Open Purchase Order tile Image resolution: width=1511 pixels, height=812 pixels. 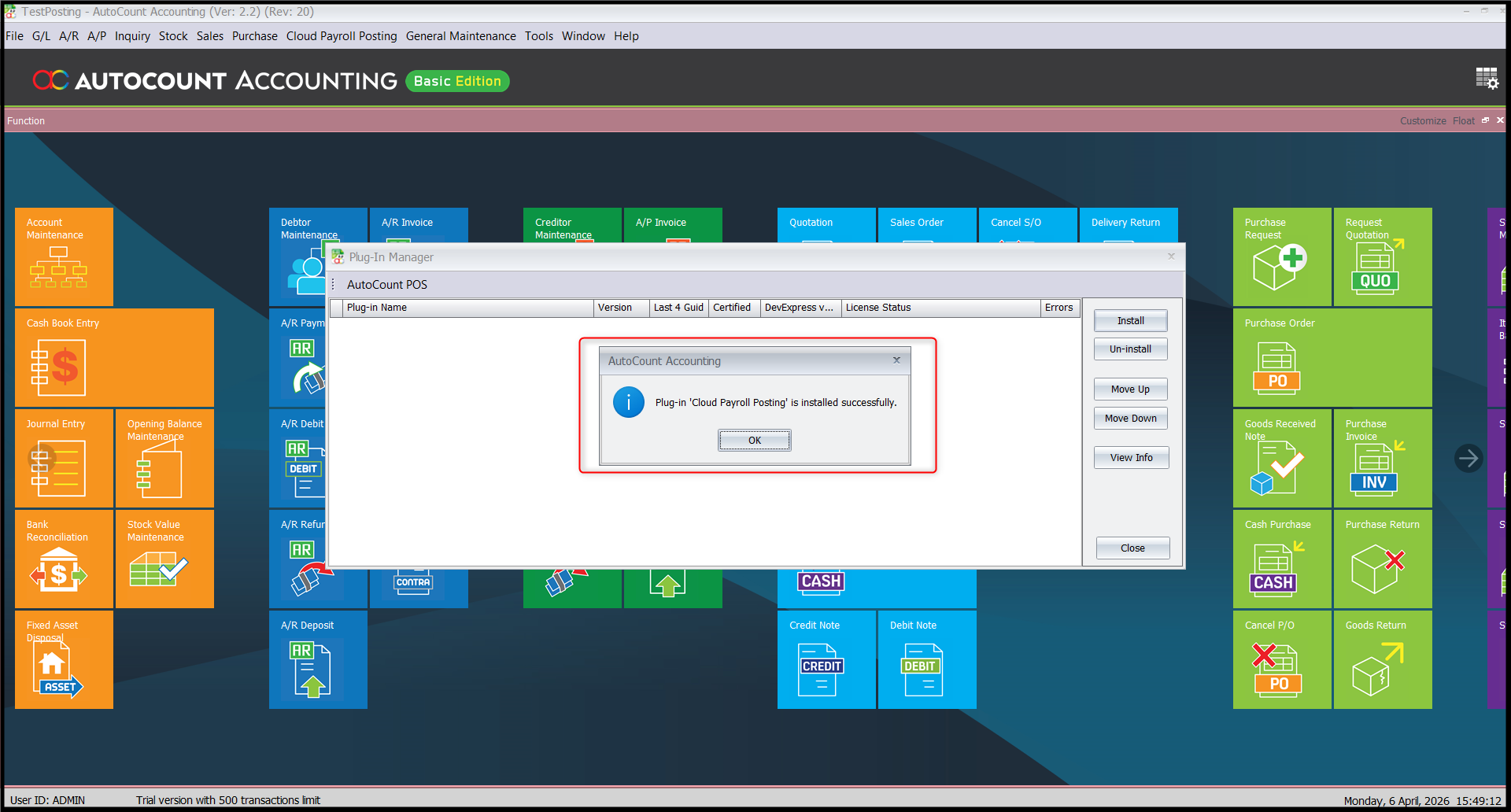1332,357
